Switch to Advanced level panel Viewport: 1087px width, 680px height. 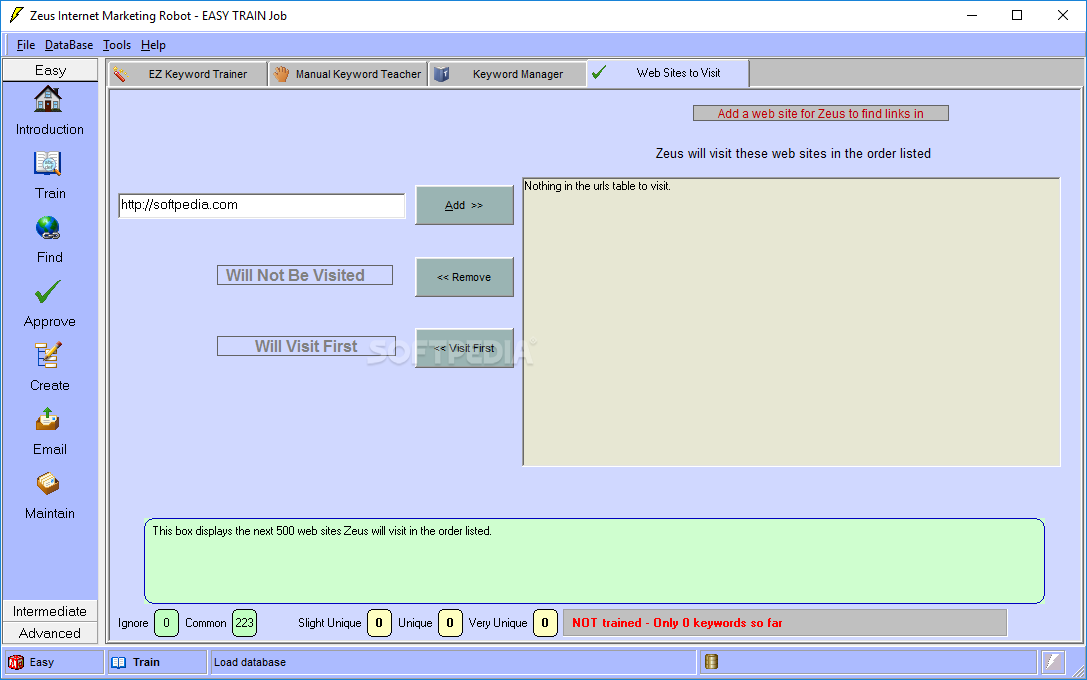[x=50, y=633]
